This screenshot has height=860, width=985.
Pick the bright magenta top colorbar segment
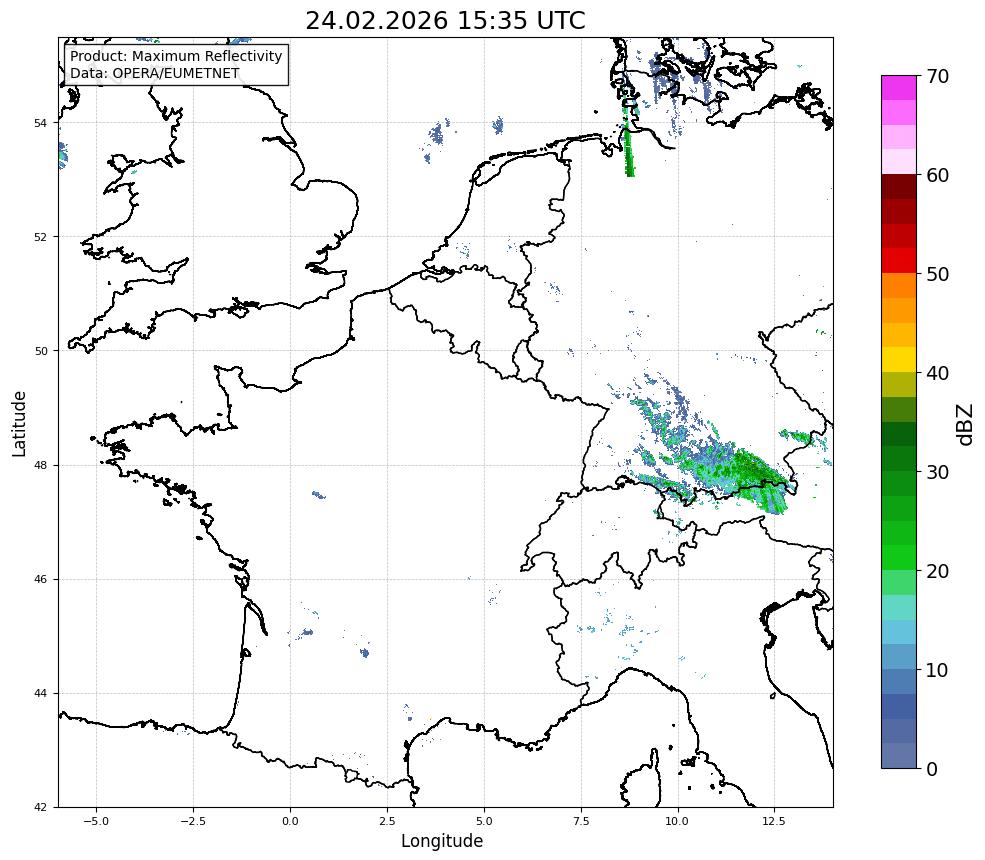[899, 88]
